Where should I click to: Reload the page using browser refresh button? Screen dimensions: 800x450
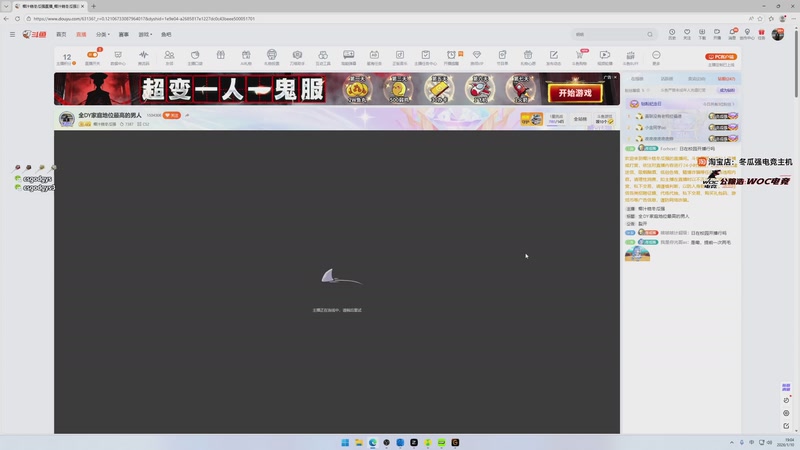(x=17, y=18)
